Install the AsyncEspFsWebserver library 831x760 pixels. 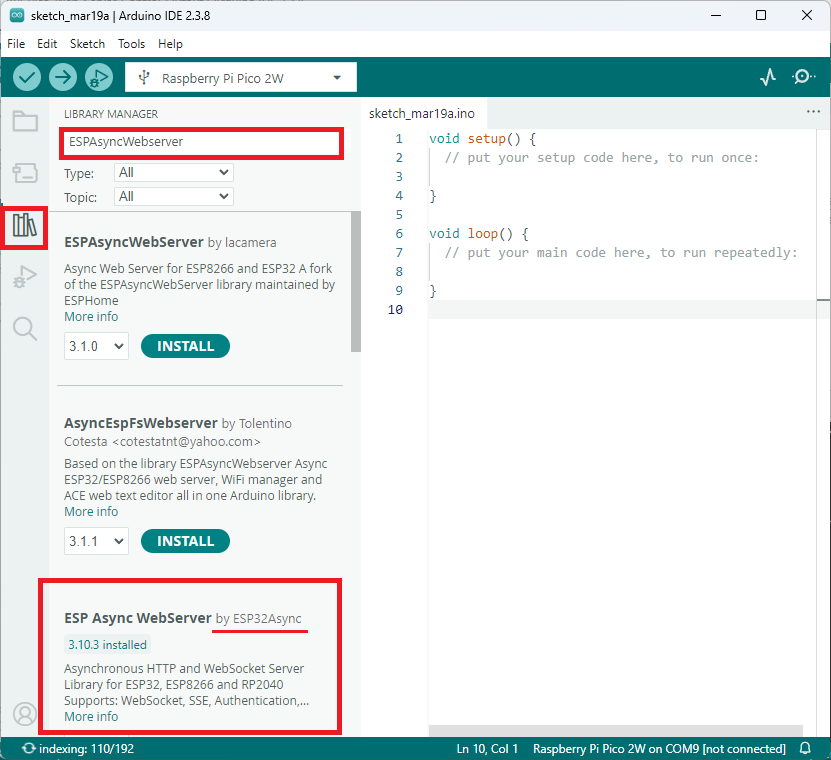185,541
